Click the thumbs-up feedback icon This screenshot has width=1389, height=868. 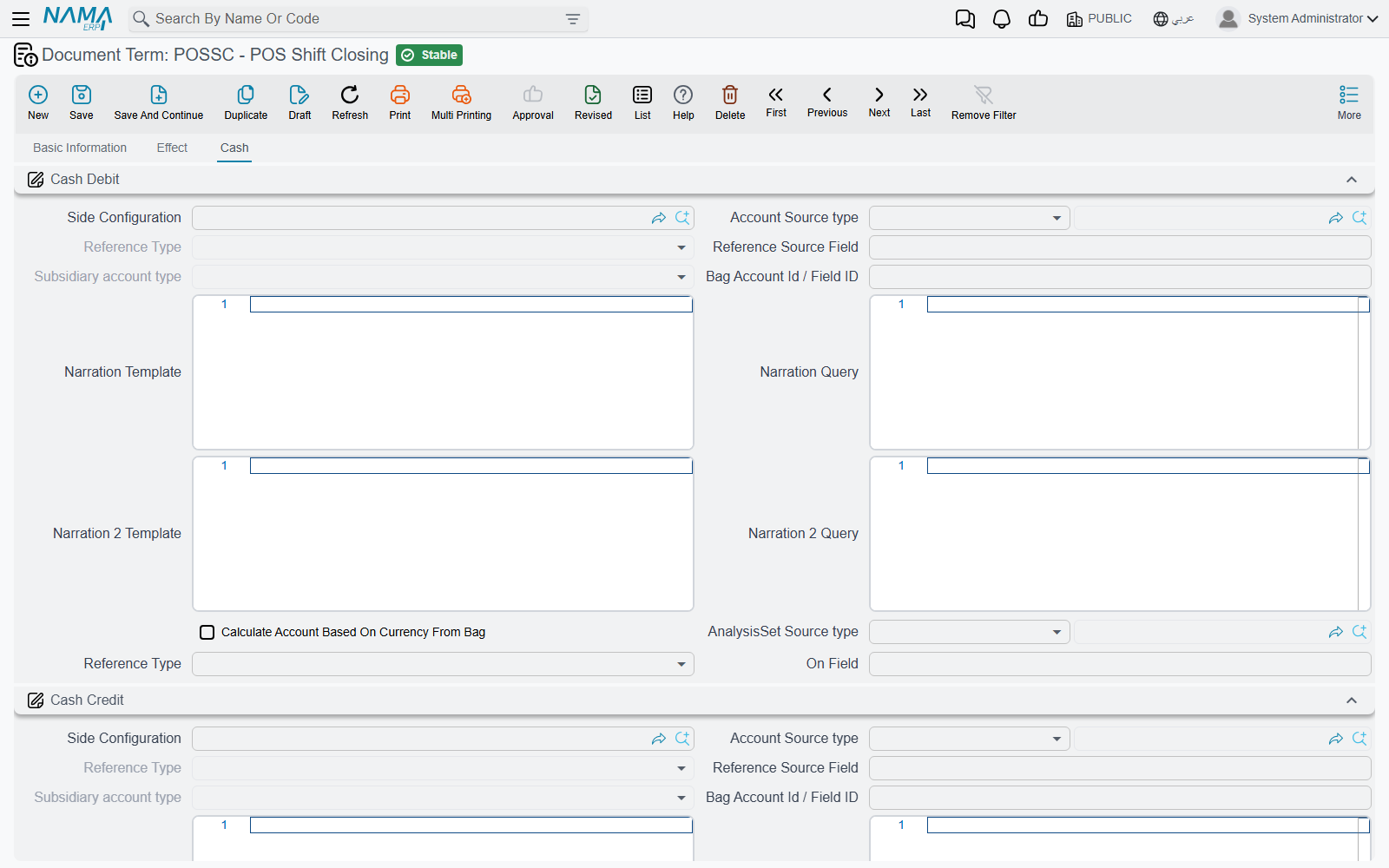1038,19
